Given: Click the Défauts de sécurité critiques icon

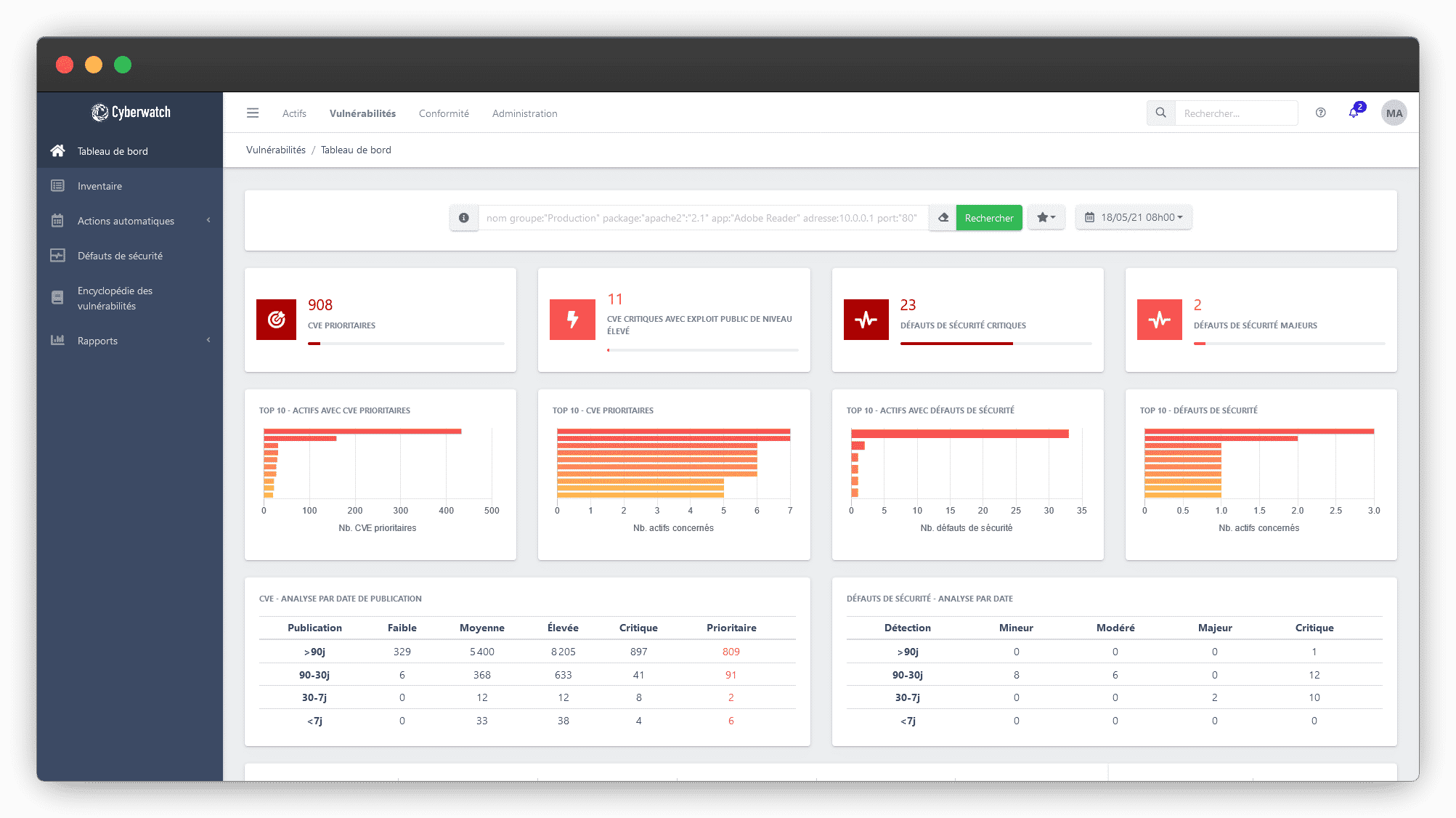Looking at the screenshot, I should (866, 317).
